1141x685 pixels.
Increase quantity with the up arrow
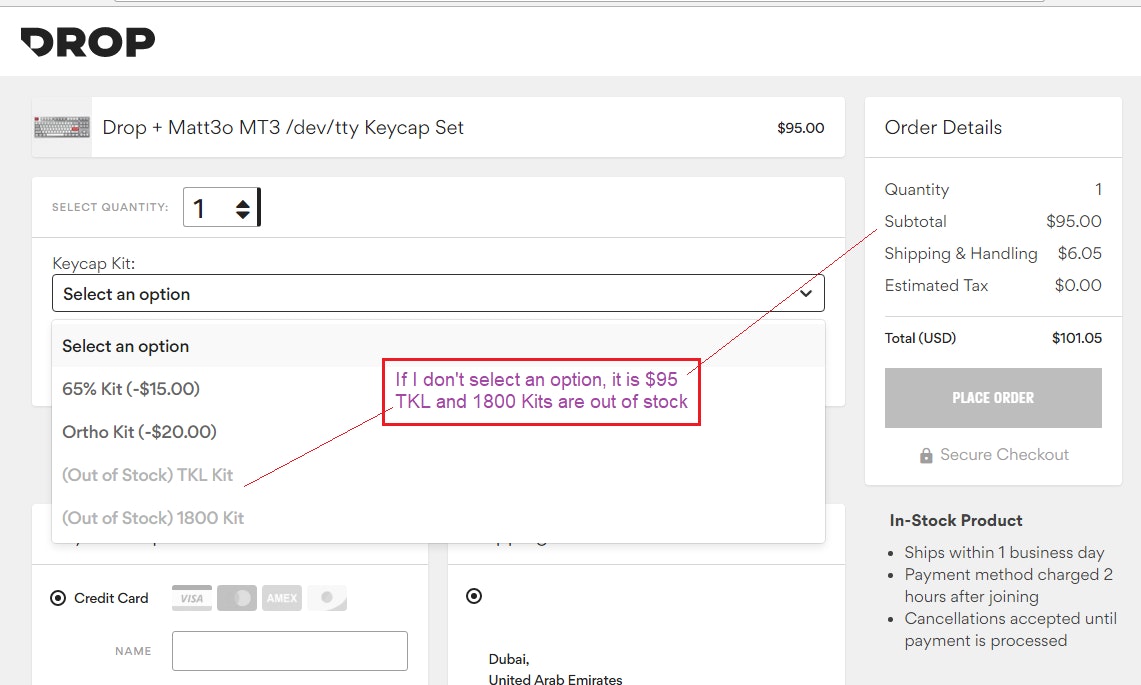[x=243, y=203]
